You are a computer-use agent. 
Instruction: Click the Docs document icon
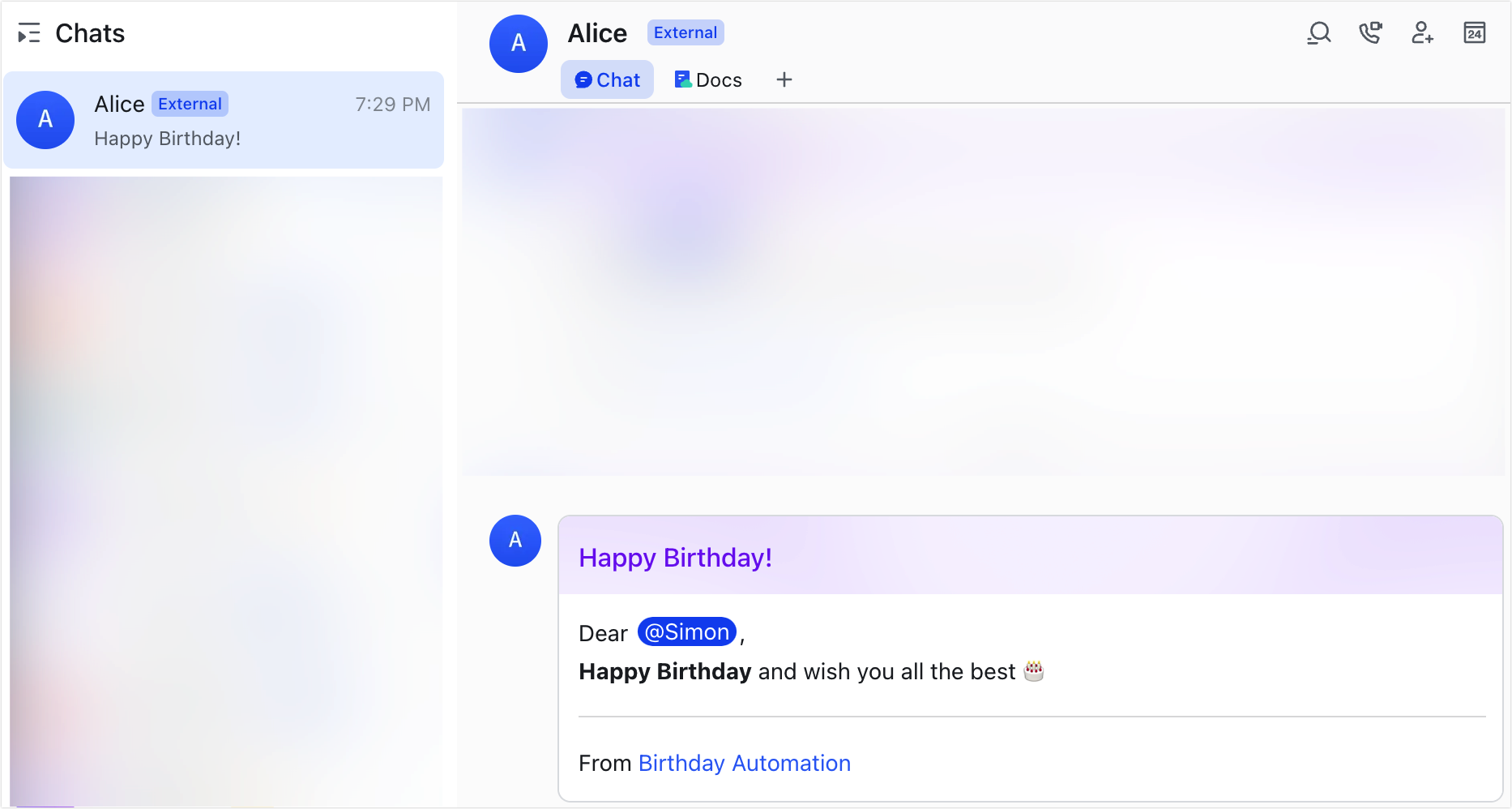coord(683,79)
